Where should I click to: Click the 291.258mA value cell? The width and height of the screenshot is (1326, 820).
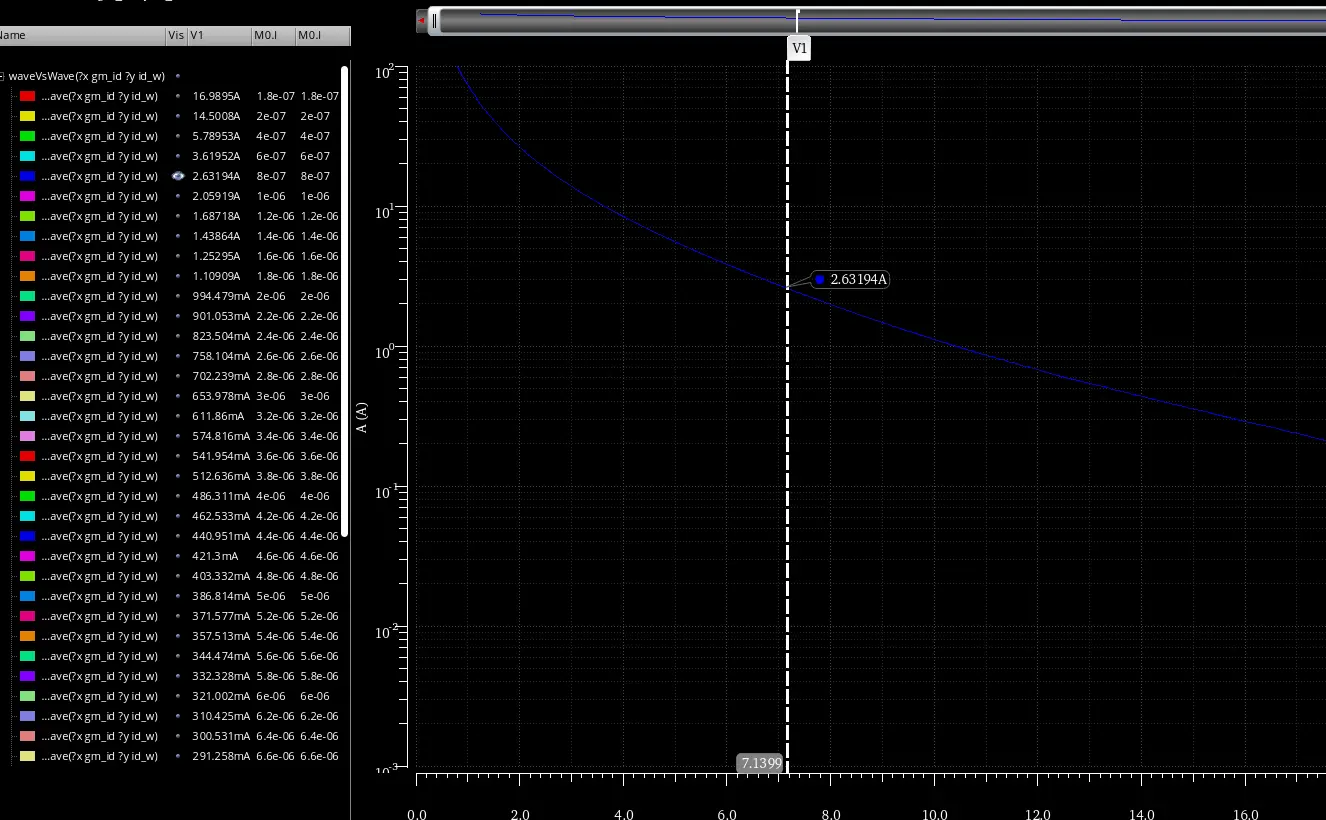[221, 756]
